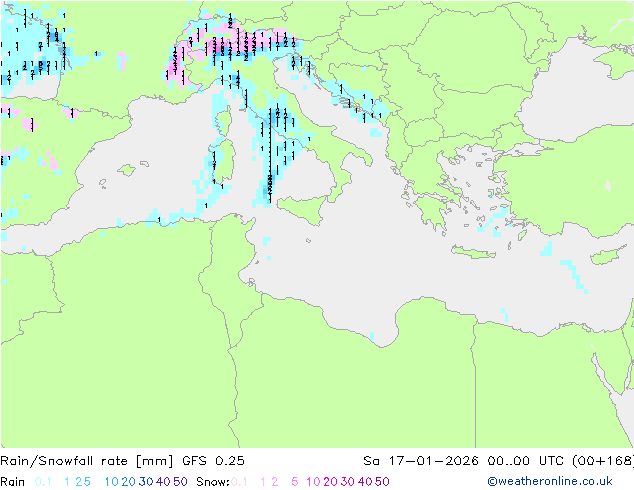Click the island of Crete on the map

(473, 252)
